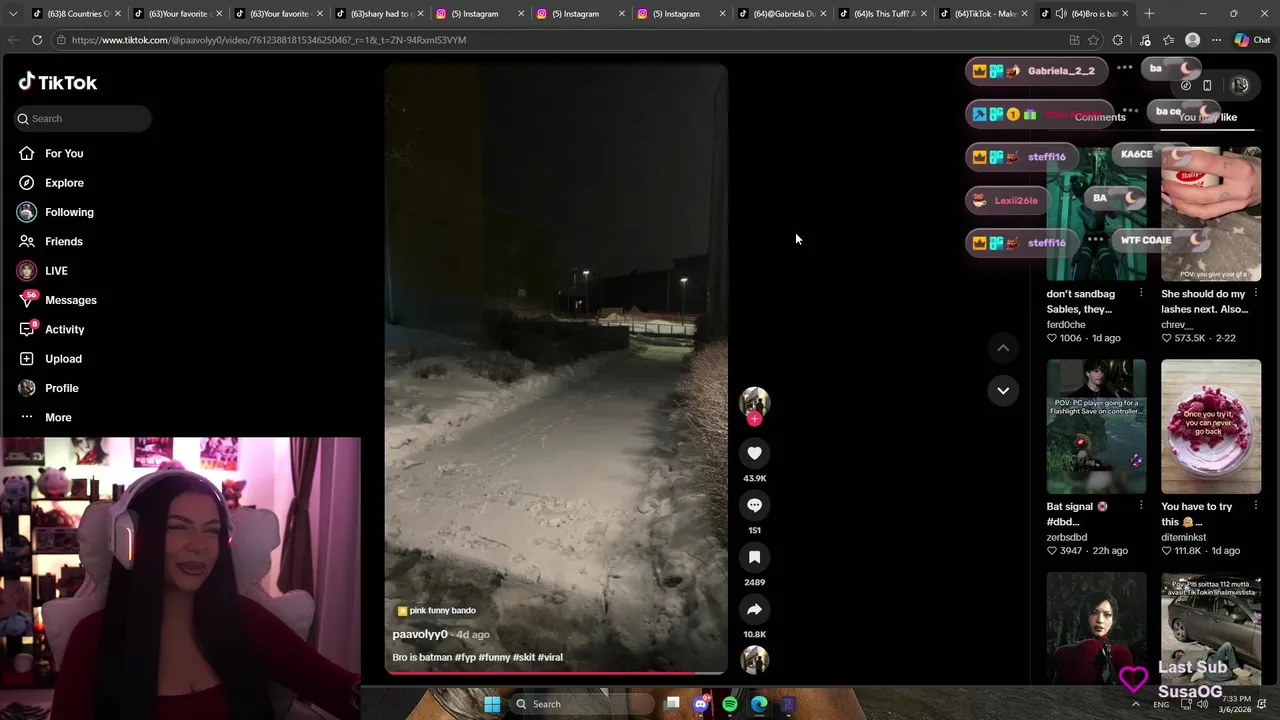Go to the Explore page
The width and height of the screenshot is (1280, 720).
[x=64, y=183]
